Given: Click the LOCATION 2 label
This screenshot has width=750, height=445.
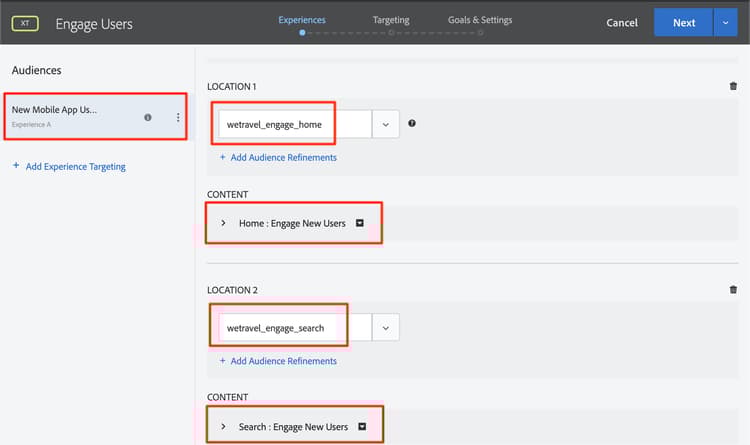Looking at the screenshot, I should (x=232, y=290).
